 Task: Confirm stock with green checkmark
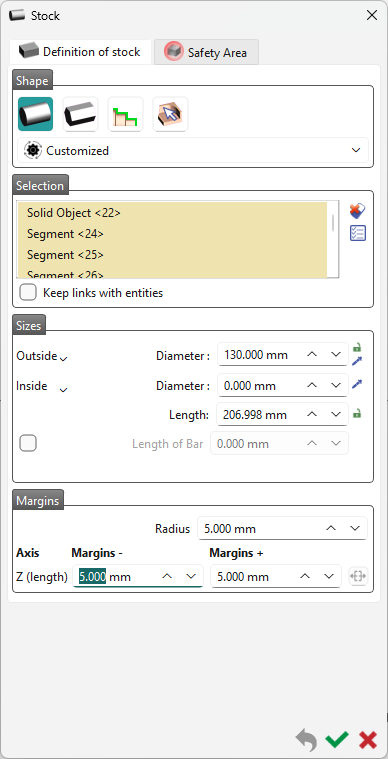coord(337,740)
